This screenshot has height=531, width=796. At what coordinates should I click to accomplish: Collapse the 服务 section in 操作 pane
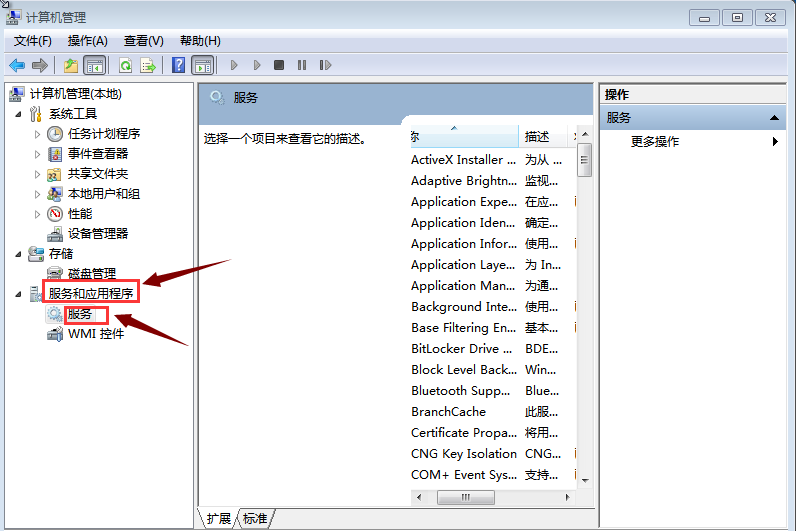click(775, 118)
